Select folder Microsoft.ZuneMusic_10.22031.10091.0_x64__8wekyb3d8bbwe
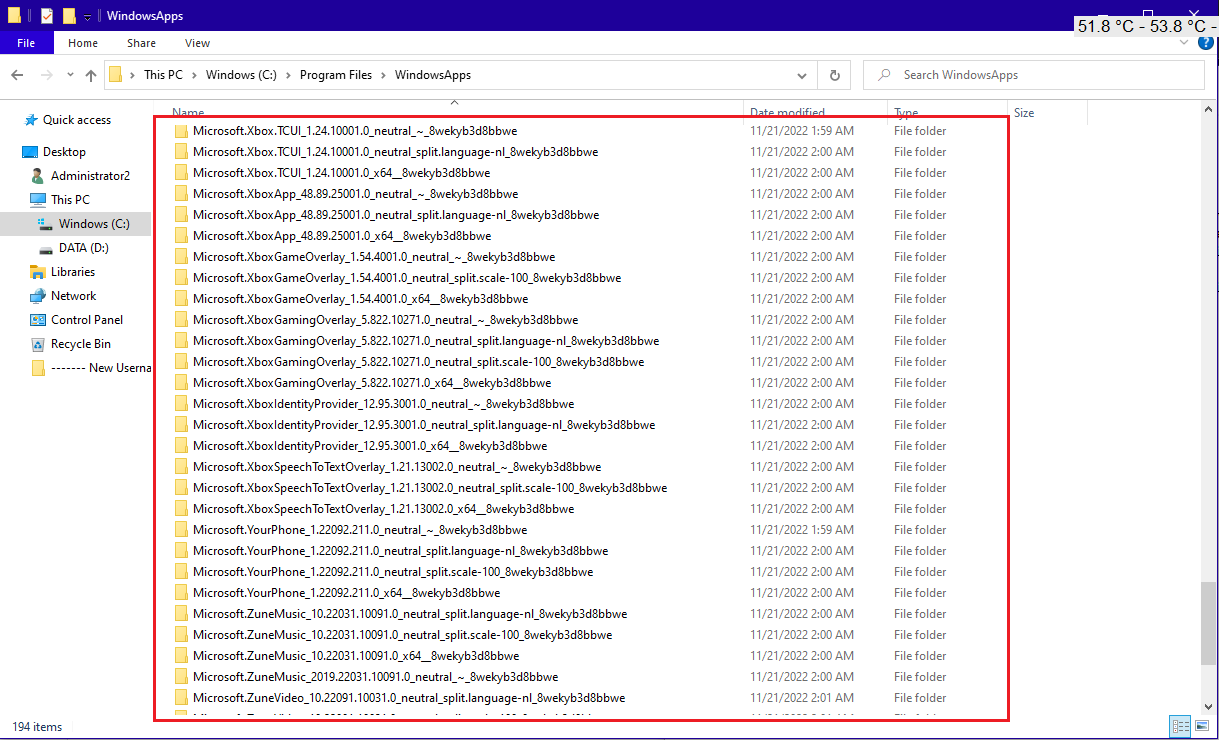 pos(356,656)
